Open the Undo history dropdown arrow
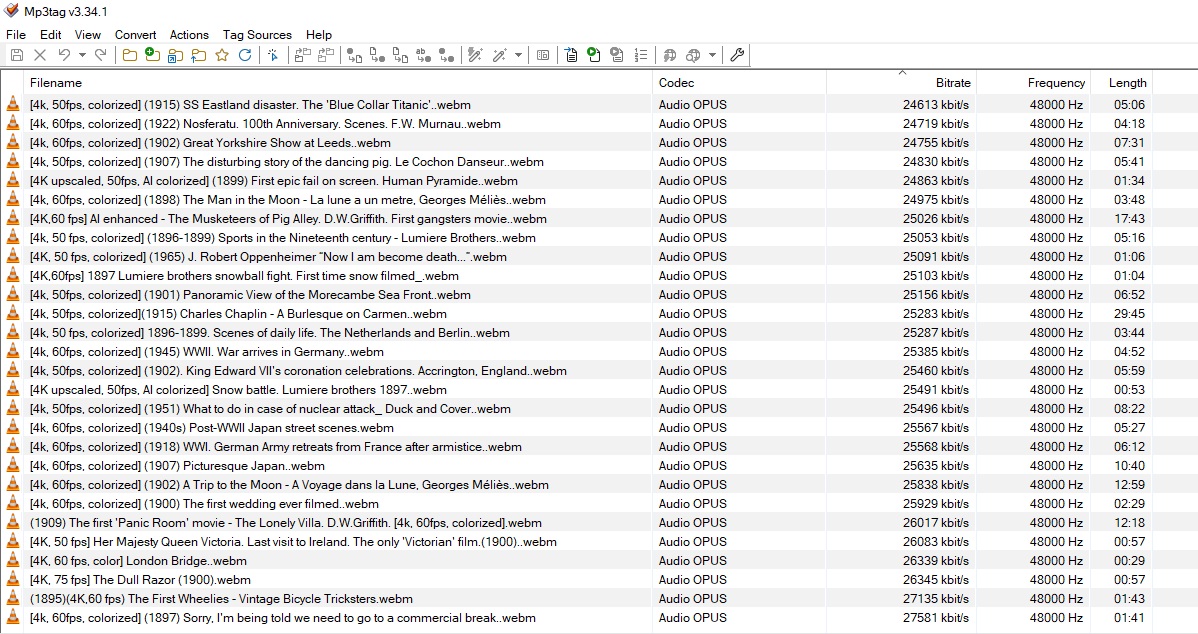This screenshot has height=634, width=1198. 82,55
